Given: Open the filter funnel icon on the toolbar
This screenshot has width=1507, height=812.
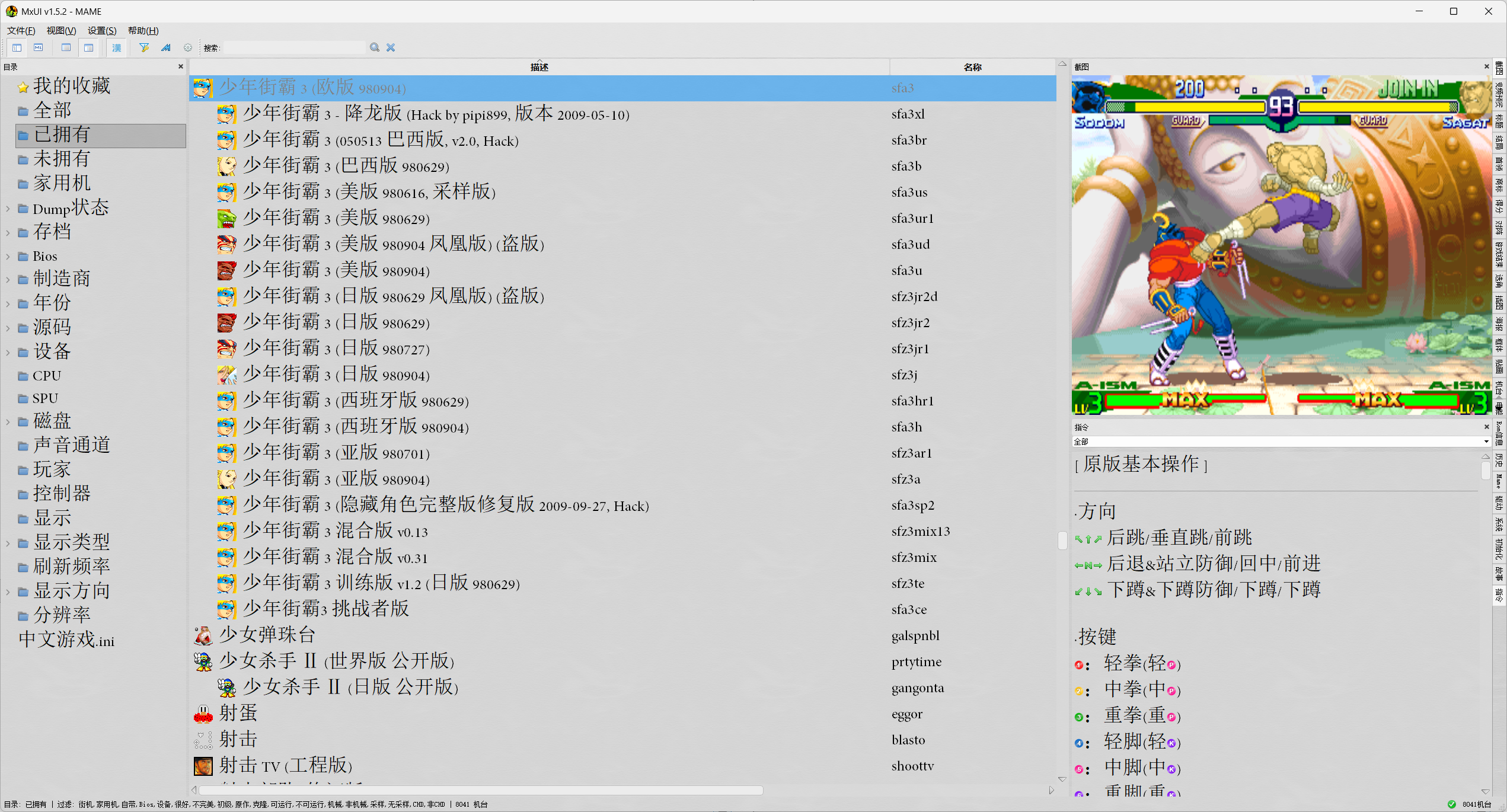Looking at the screenshot, I should [144, 48].
